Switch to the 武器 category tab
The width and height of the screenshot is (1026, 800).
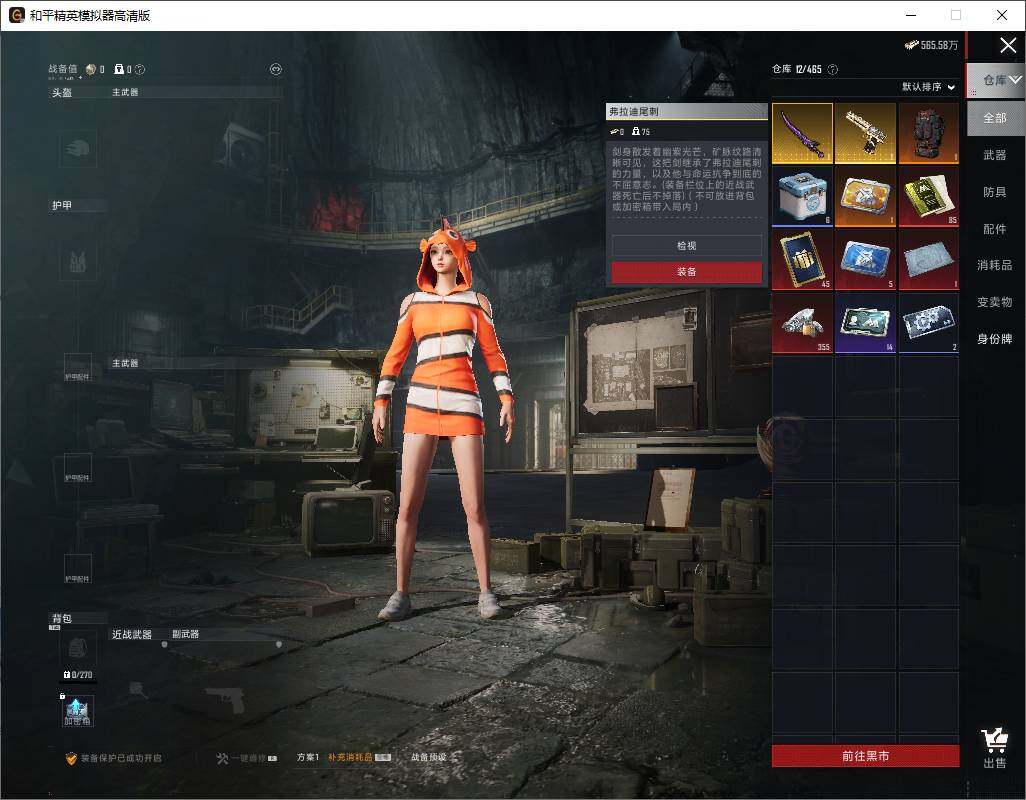click(x=995, y=155)
